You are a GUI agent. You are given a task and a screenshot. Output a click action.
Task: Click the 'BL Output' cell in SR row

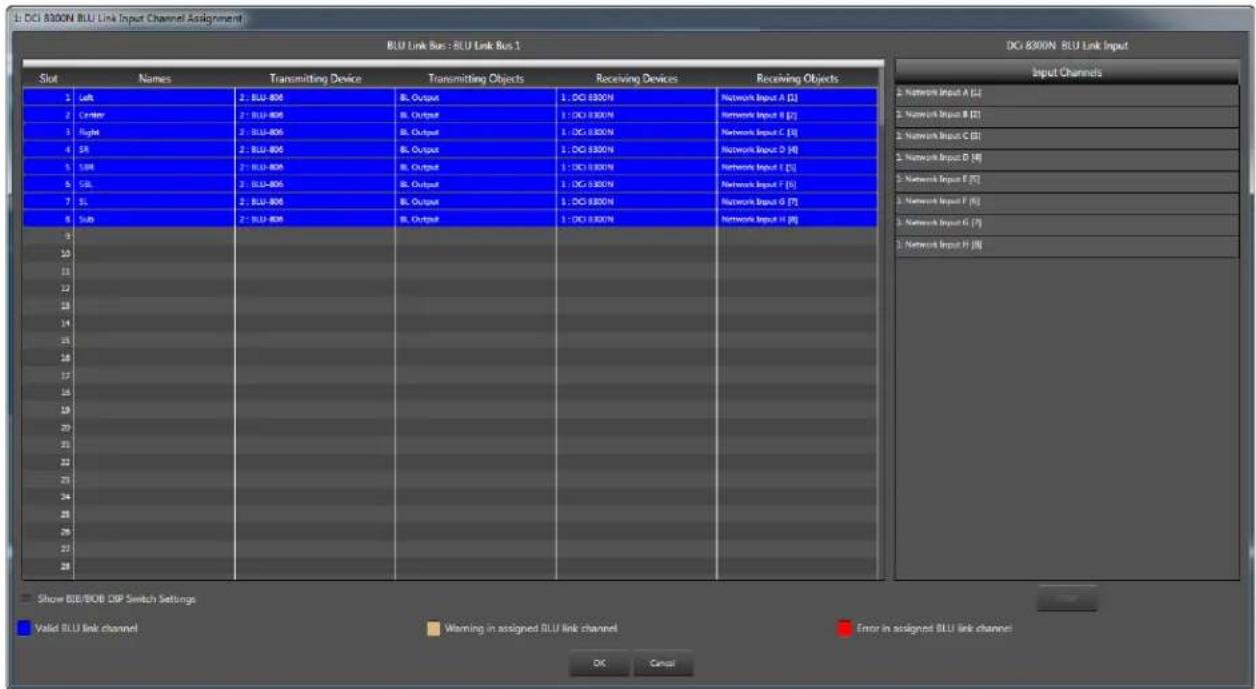[x=476, y=149]
